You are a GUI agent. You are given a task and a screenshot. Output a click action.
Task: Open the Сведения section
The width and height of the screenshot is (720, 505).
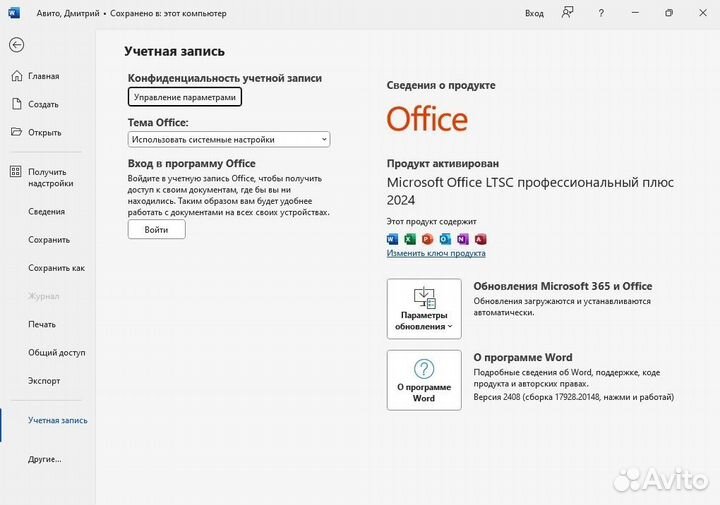(46, 212)
